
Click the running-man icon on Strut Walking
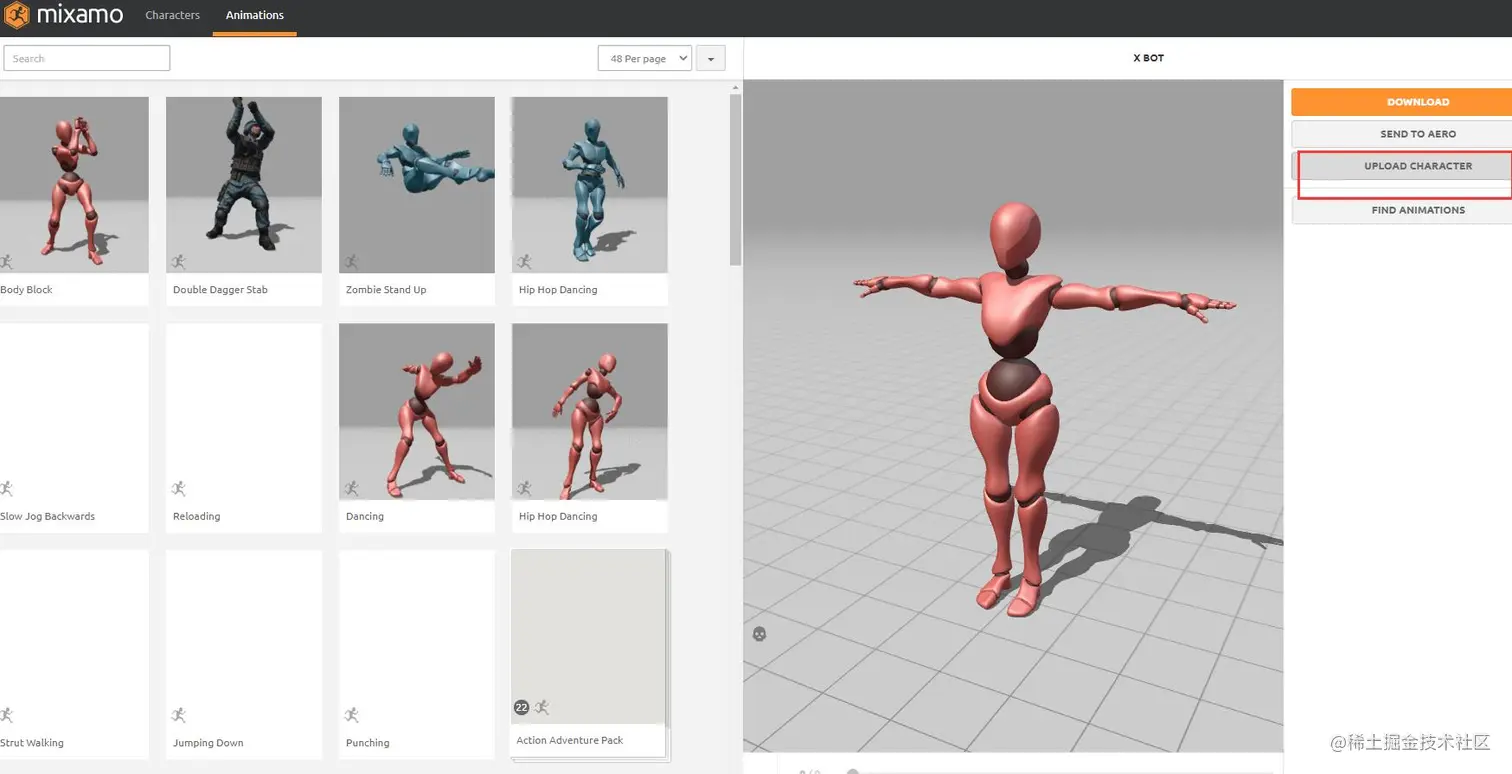tap(7, 715)
